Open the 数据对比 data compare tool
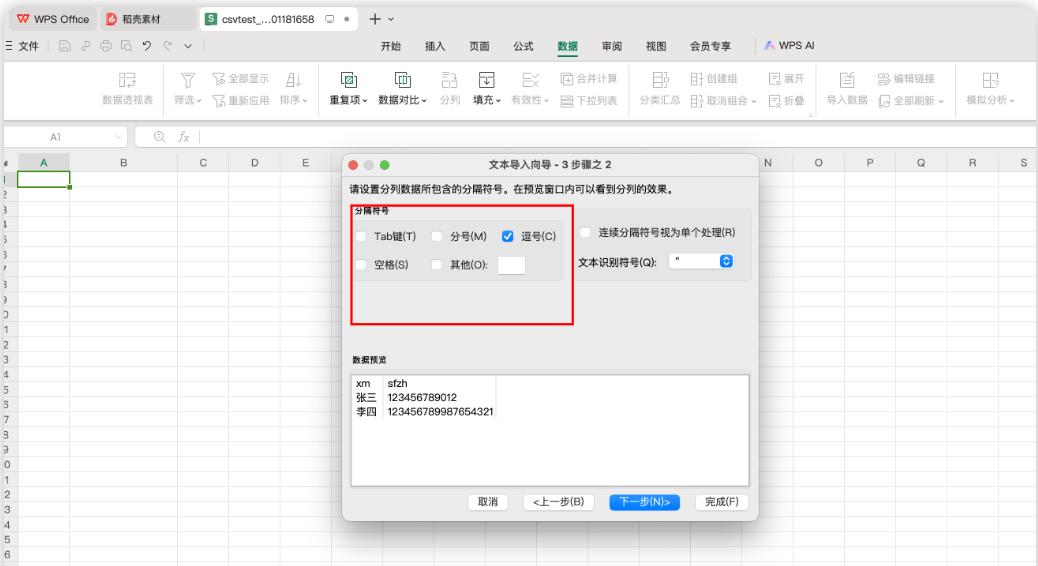This screenshot has height=566, width=1038. click(x=402, y=81)
